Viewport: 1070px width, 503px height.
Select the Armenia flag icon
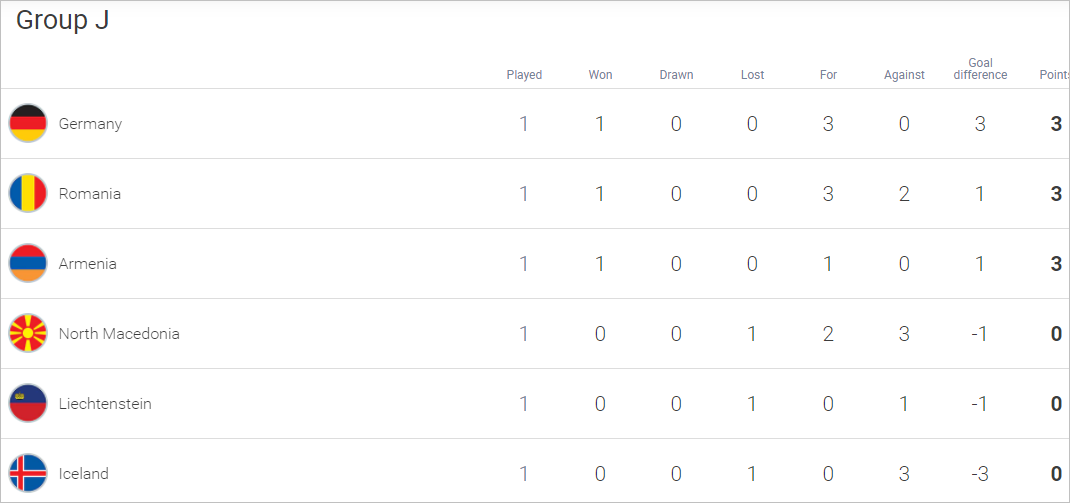click(x=28, y=263)
